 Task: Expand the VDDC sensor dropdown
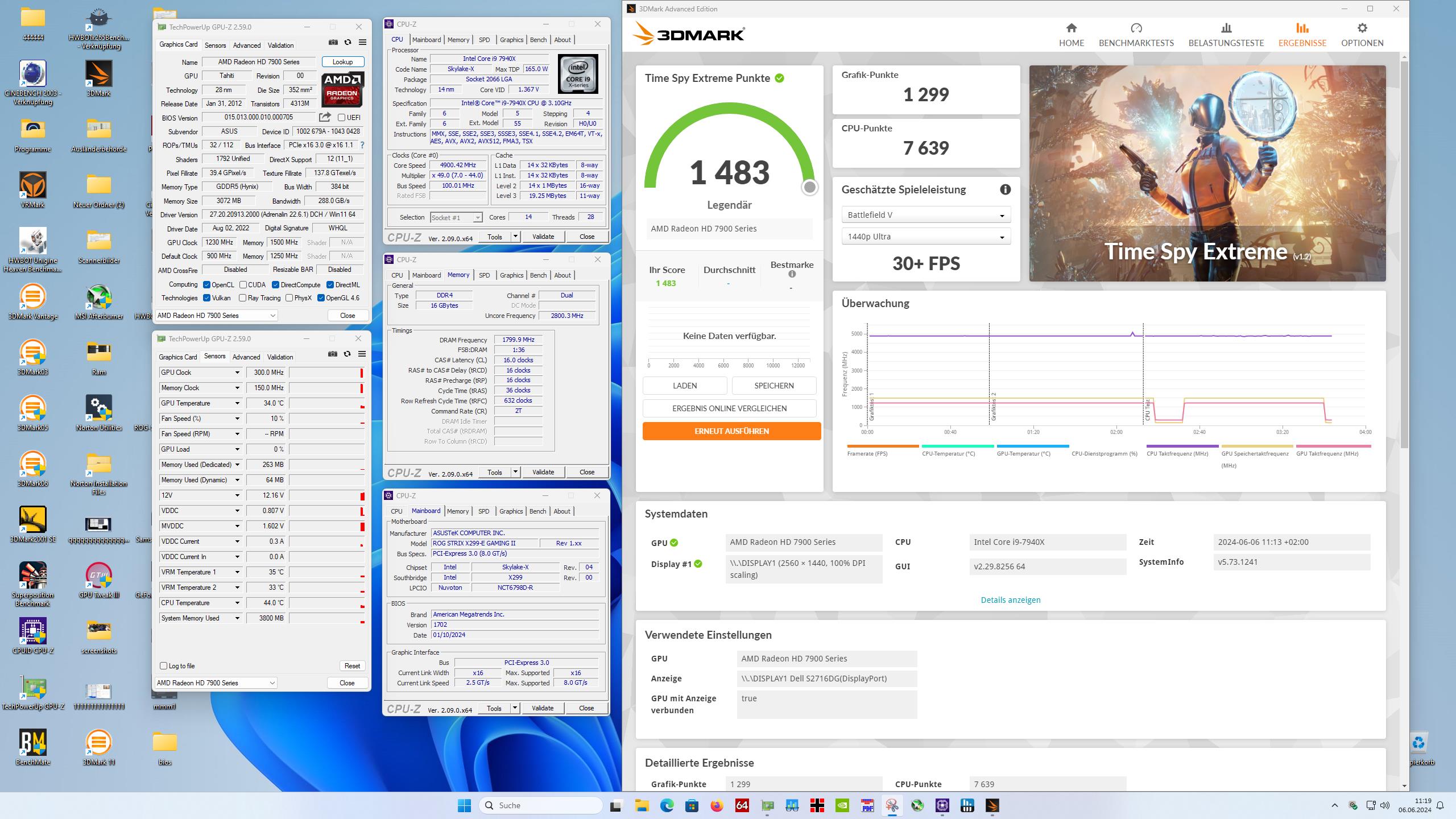coord(237,511)
